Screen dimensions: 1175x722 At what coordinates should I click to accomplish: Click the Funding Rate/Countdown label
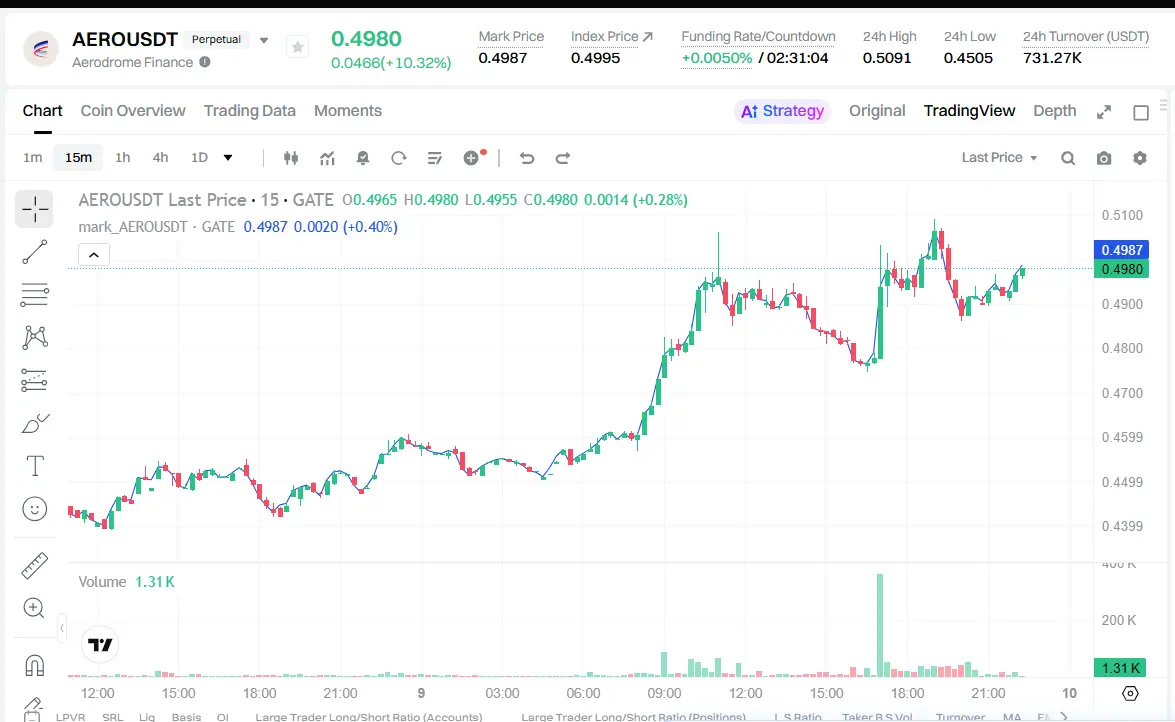pos(758,36)
